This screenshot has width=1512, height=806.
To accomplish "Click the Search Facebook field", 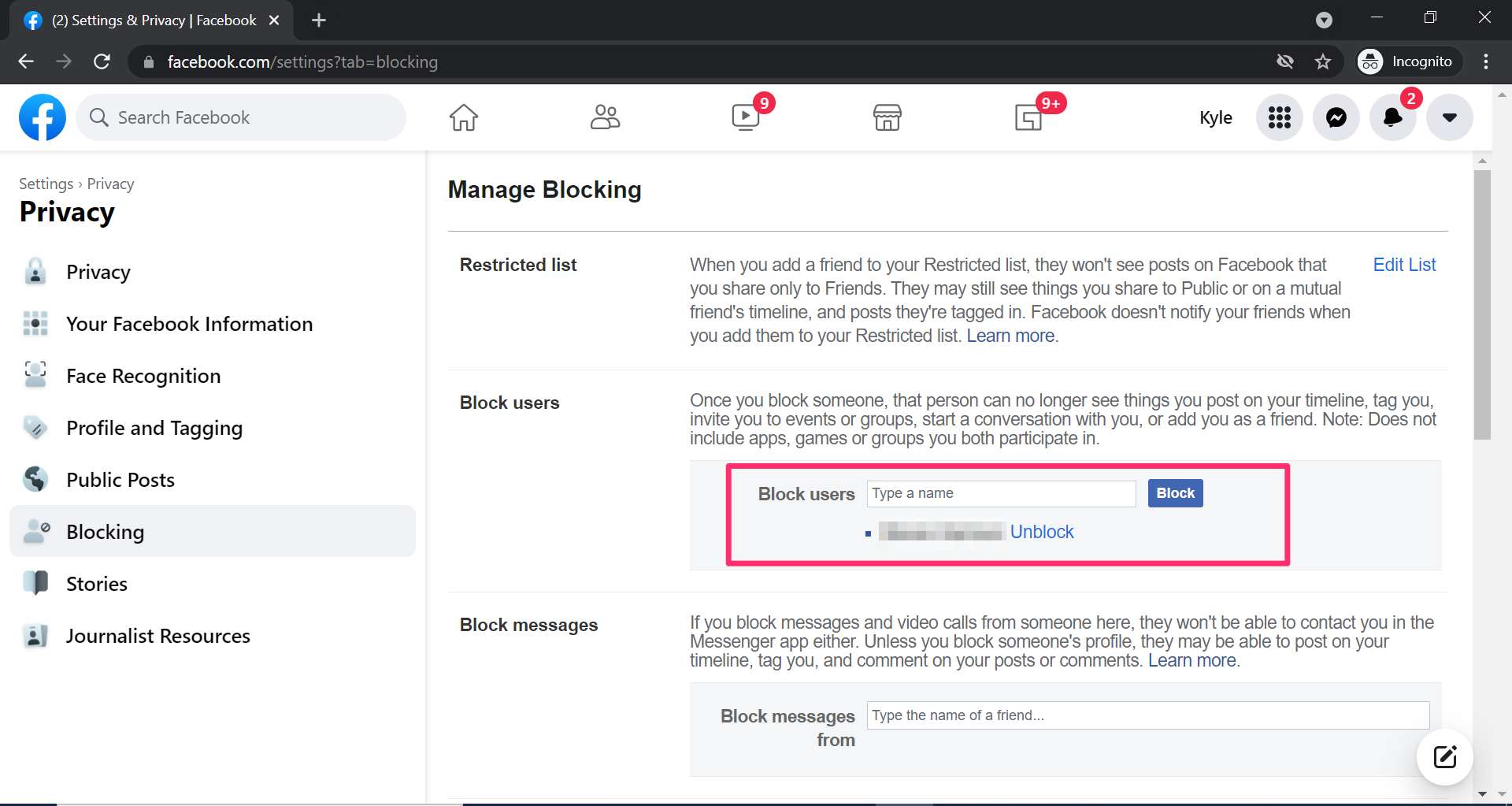I will point(241,117).
